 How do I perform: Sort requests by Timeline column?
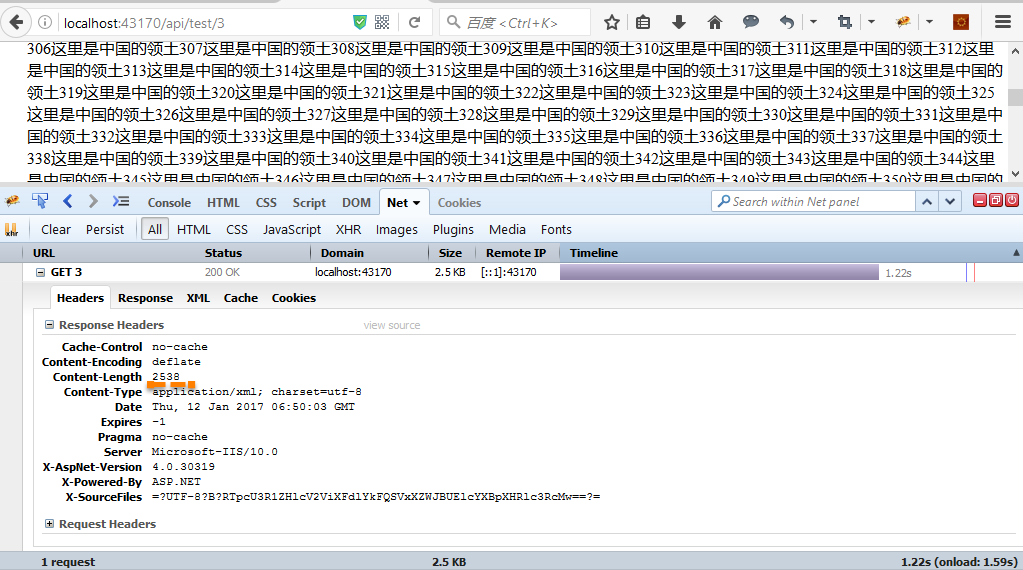point(789,253)
